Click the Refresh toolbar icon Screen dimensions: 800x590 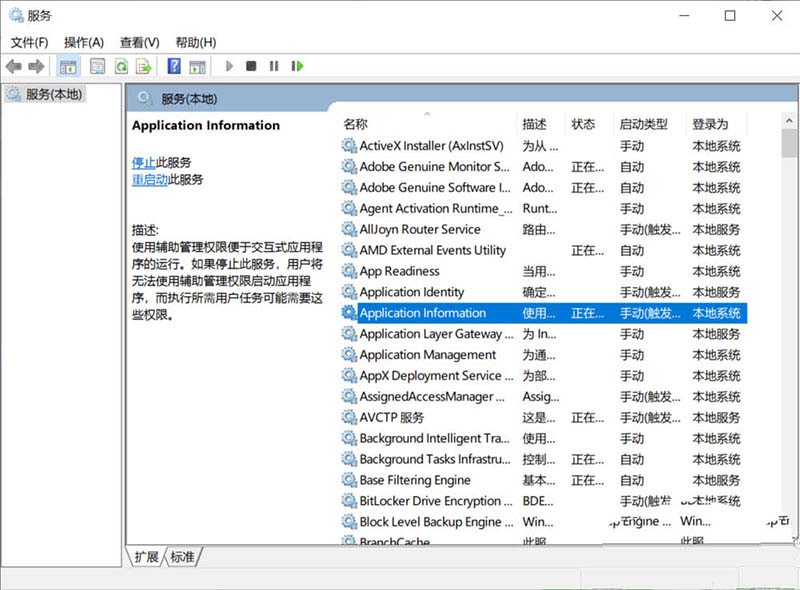[121, 66]
